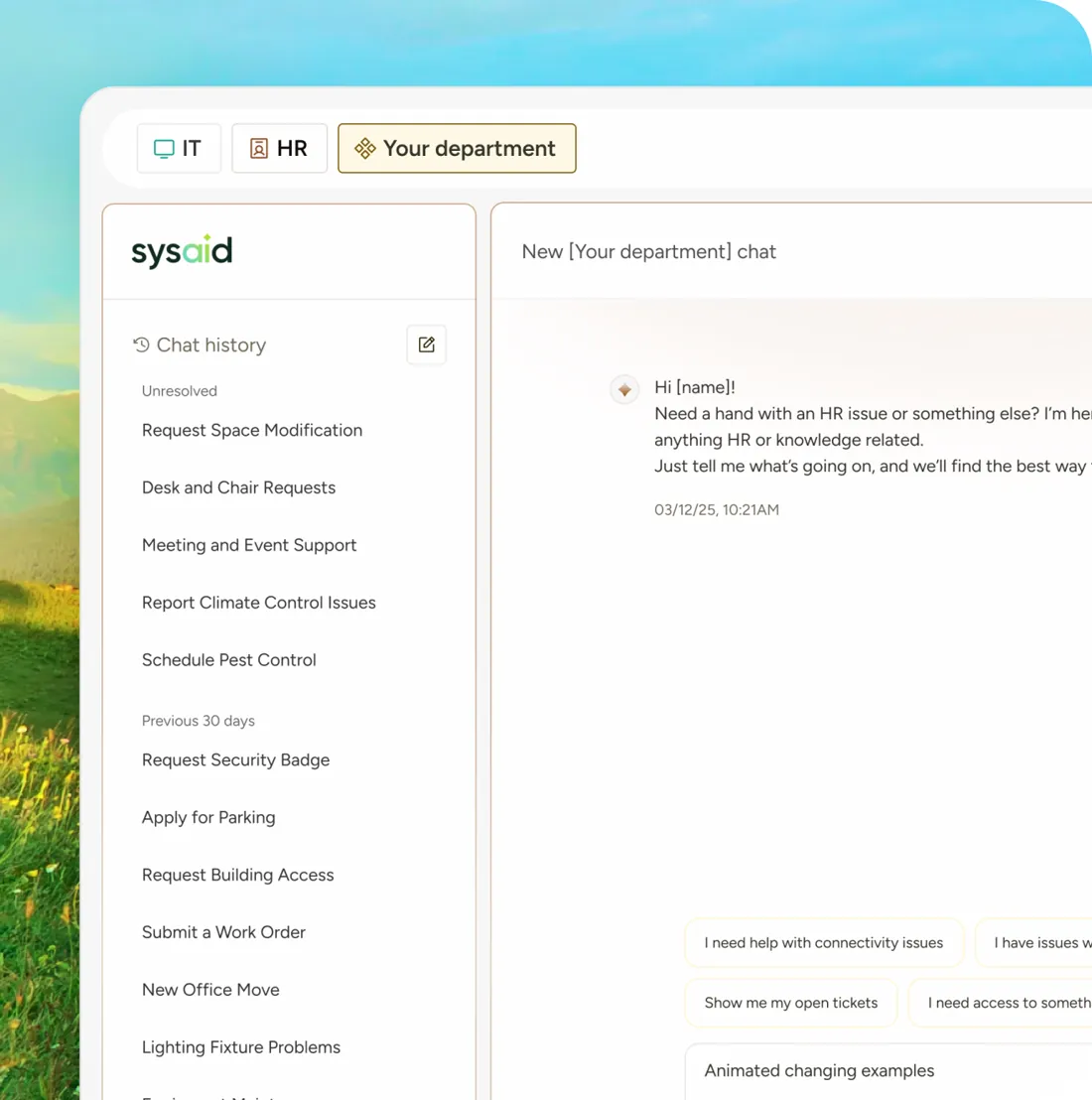Click the person badge icon on HR tab
Image resolution: width=1092 pixels, height=1100 pixels.
[x=259, y=149]
